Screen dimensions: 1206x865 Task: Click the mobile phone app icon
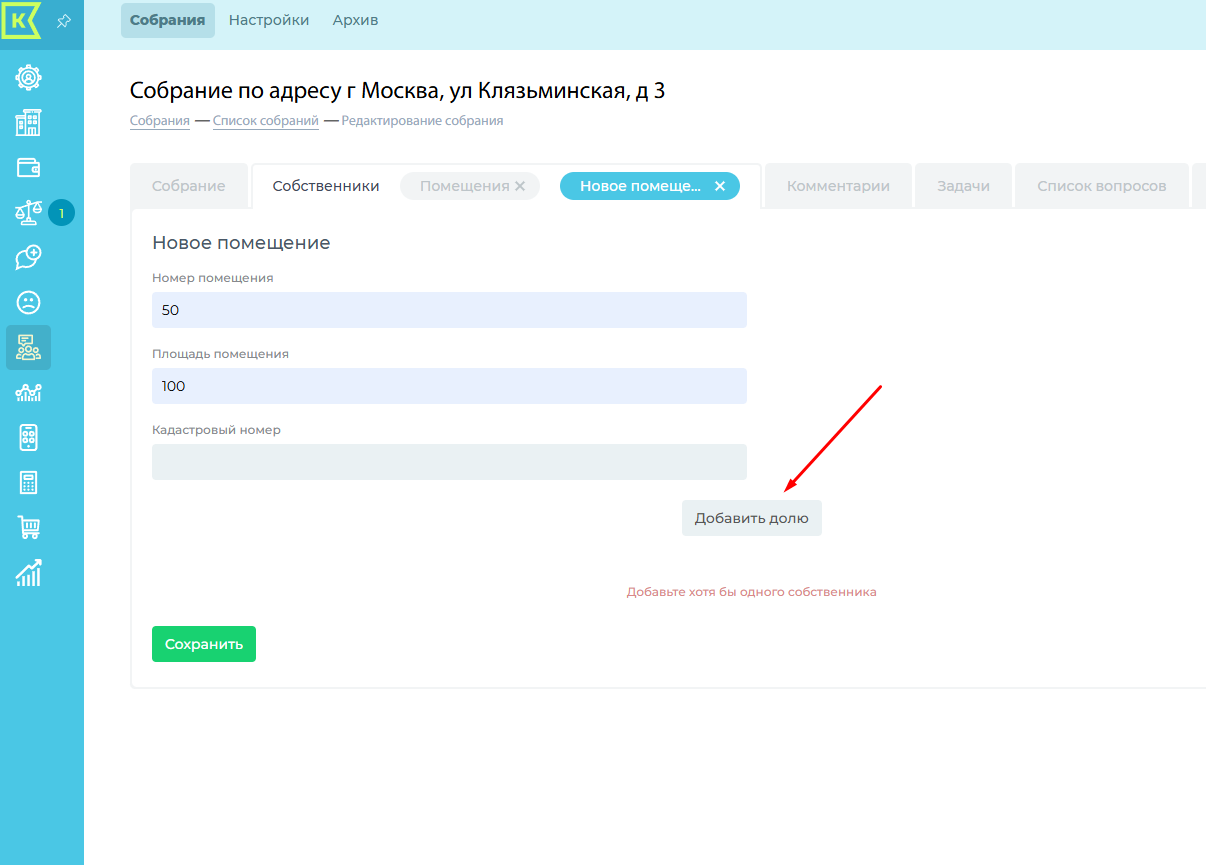click(29, 437)
